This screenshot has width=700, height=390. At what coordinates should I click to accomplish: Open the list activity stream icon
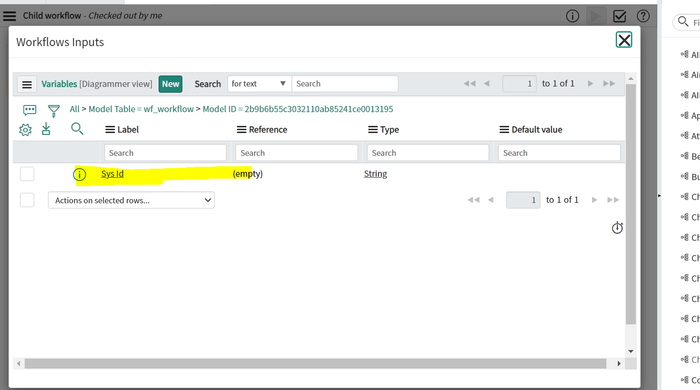coord(29,110)
